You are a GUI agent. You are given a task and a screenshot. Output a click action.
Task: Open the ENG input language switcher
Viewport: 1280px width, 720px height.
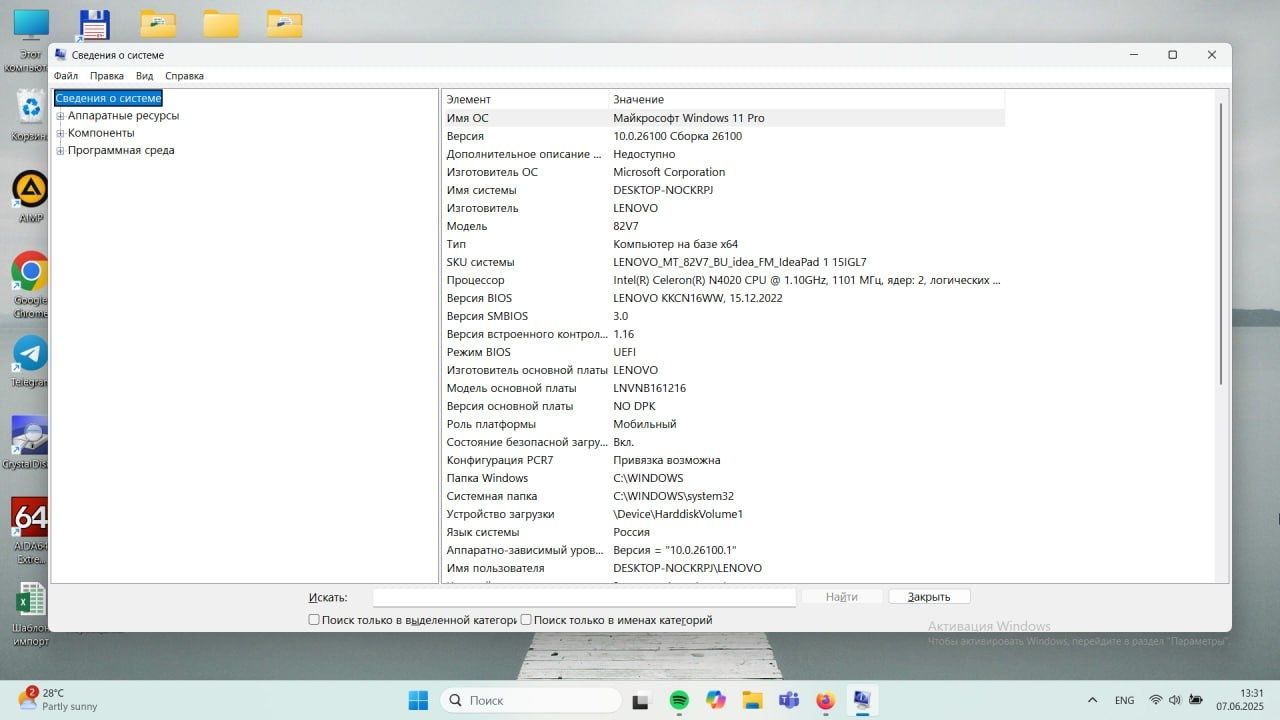tap(1124, 700)
